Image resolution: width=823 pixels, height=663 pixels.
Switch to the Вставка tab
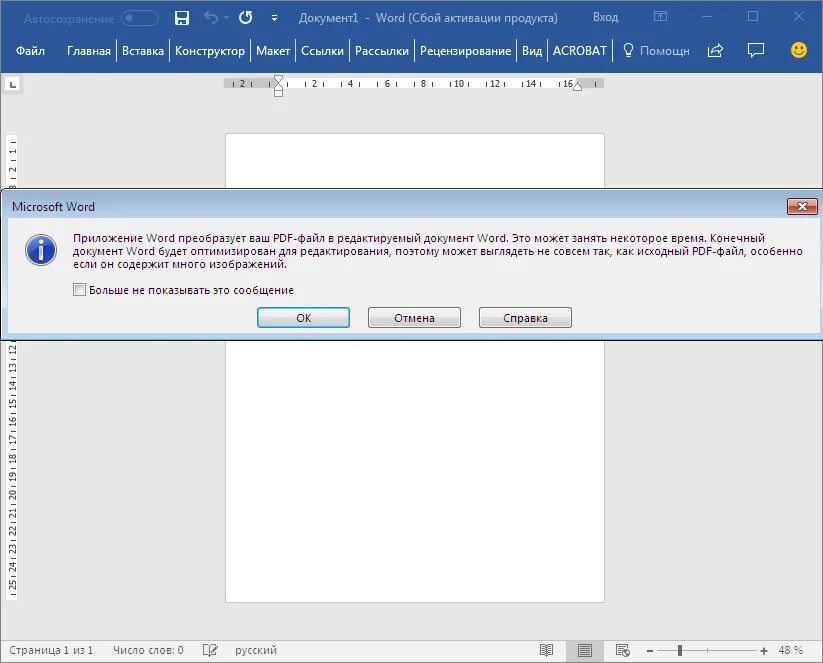tap(143, 51)
